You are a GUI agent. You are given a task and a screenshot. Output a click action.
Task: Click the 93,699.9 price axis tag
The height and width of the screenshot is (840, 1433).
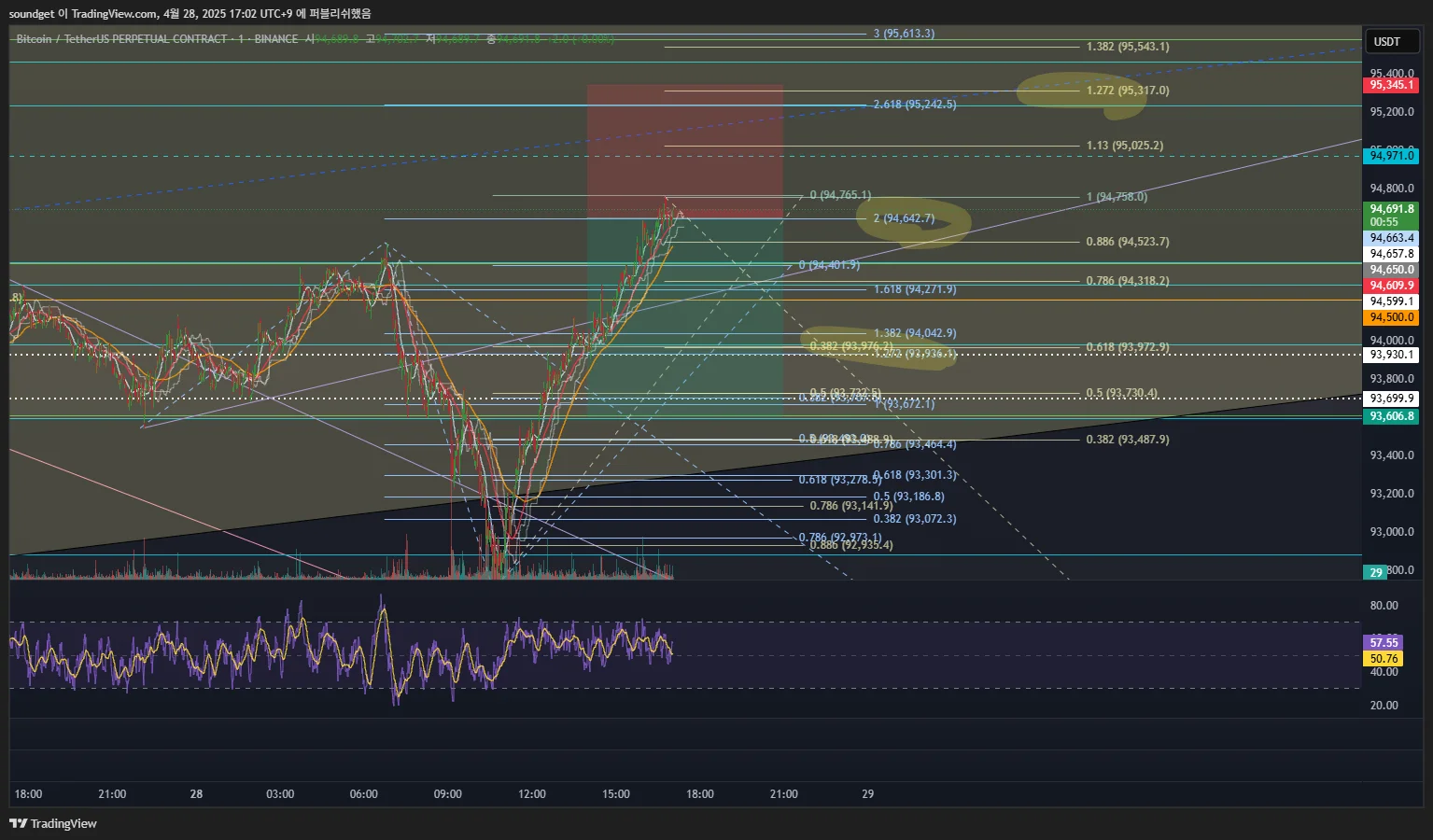(1391, 399)
